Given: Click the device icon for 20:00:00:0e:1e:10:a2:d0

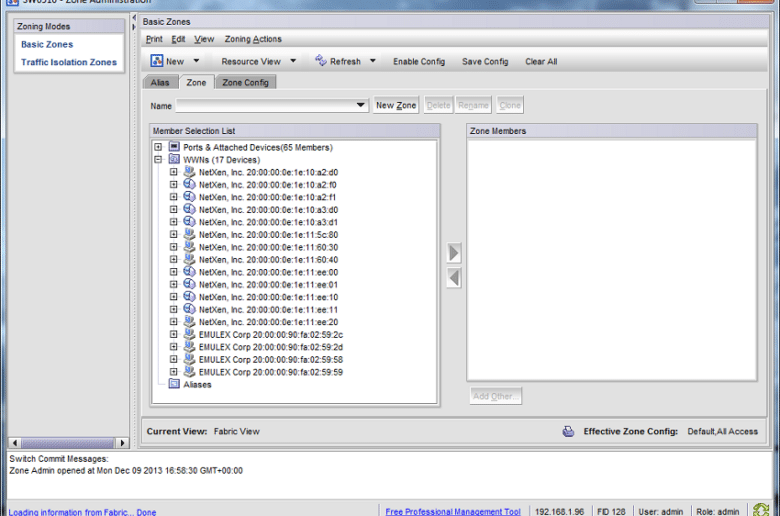Looking at the screenshot, I should pos(190,172).
